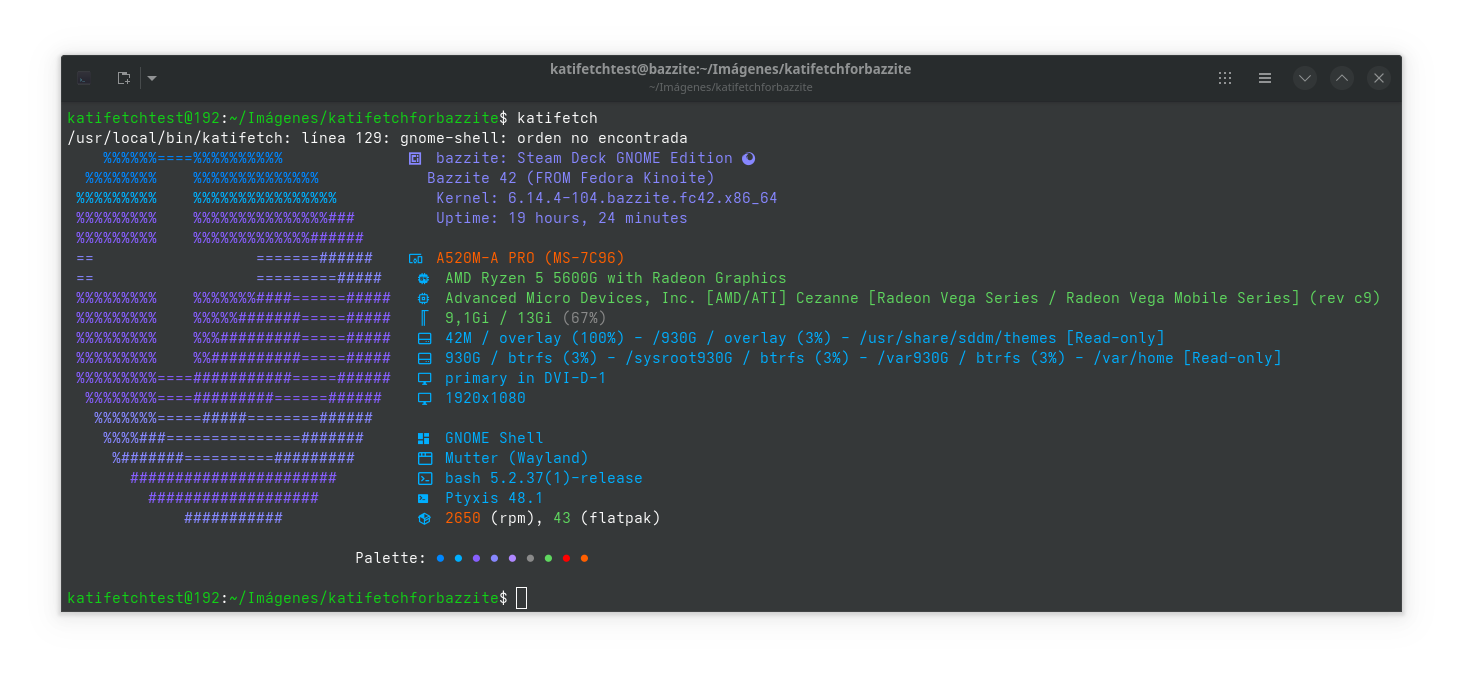Open the hamburger main menu
Viewport: 1463px width, 679px height.
click(1265, 77)
